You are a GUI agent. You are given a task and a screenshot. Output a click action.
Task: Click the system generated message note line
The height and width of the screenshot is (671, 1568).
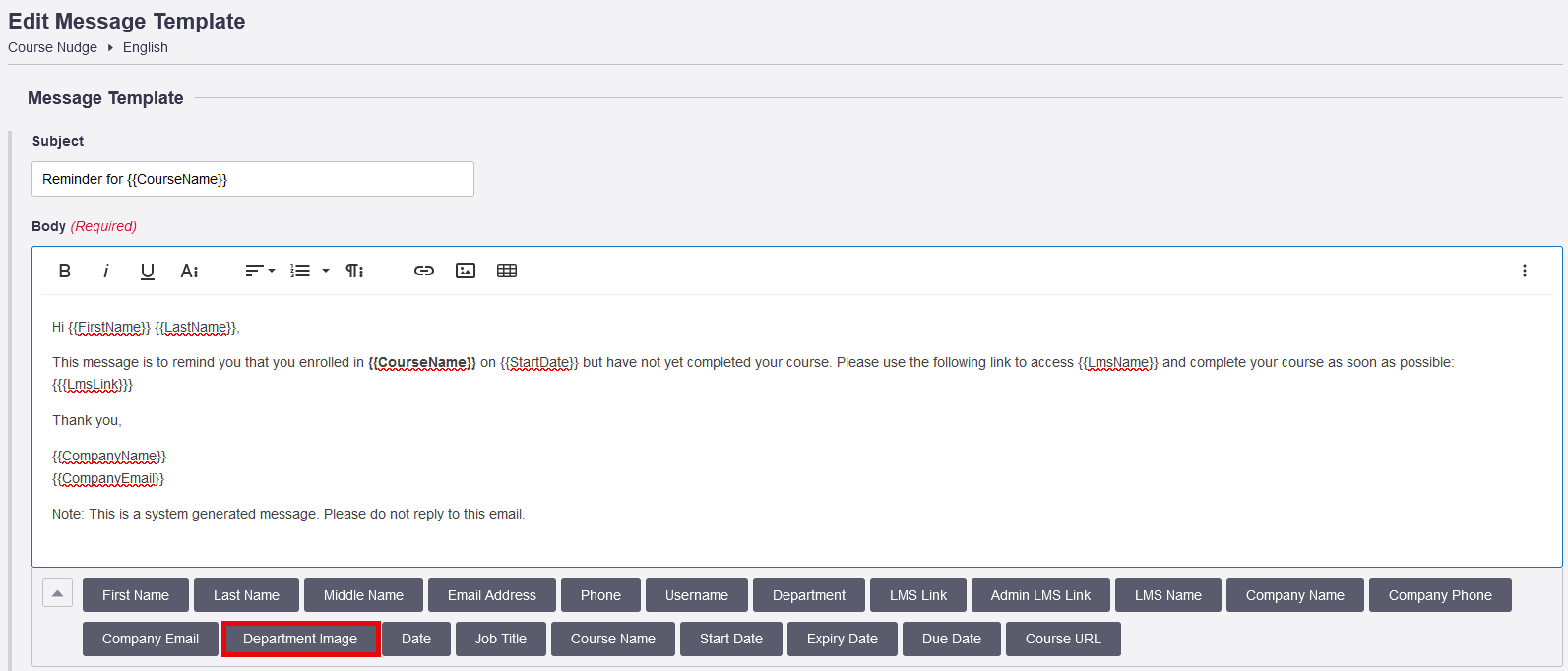(x=288, y=514)
